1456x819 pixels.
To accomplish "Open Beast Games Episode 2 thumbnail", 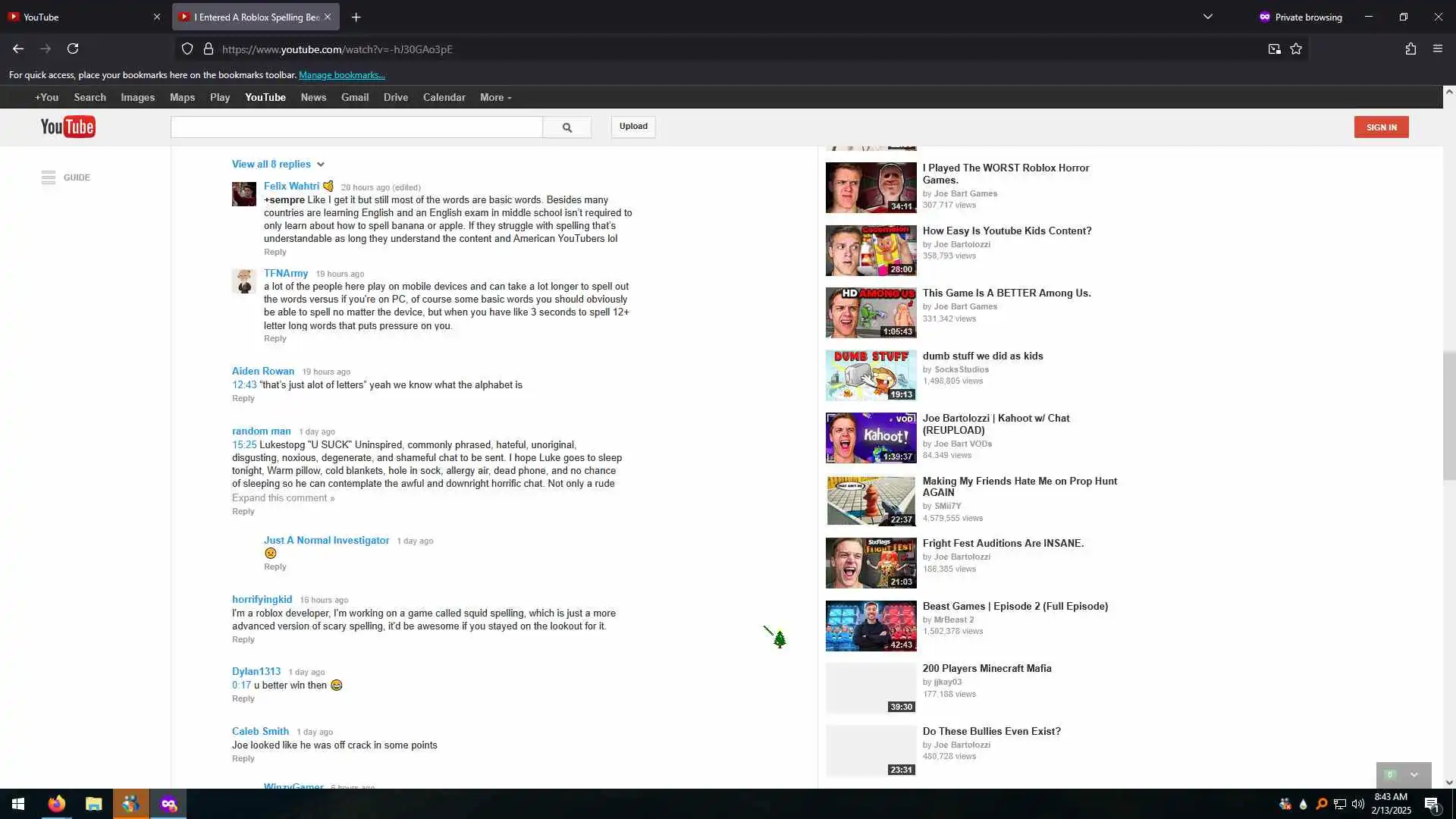I will click(871, 626).
